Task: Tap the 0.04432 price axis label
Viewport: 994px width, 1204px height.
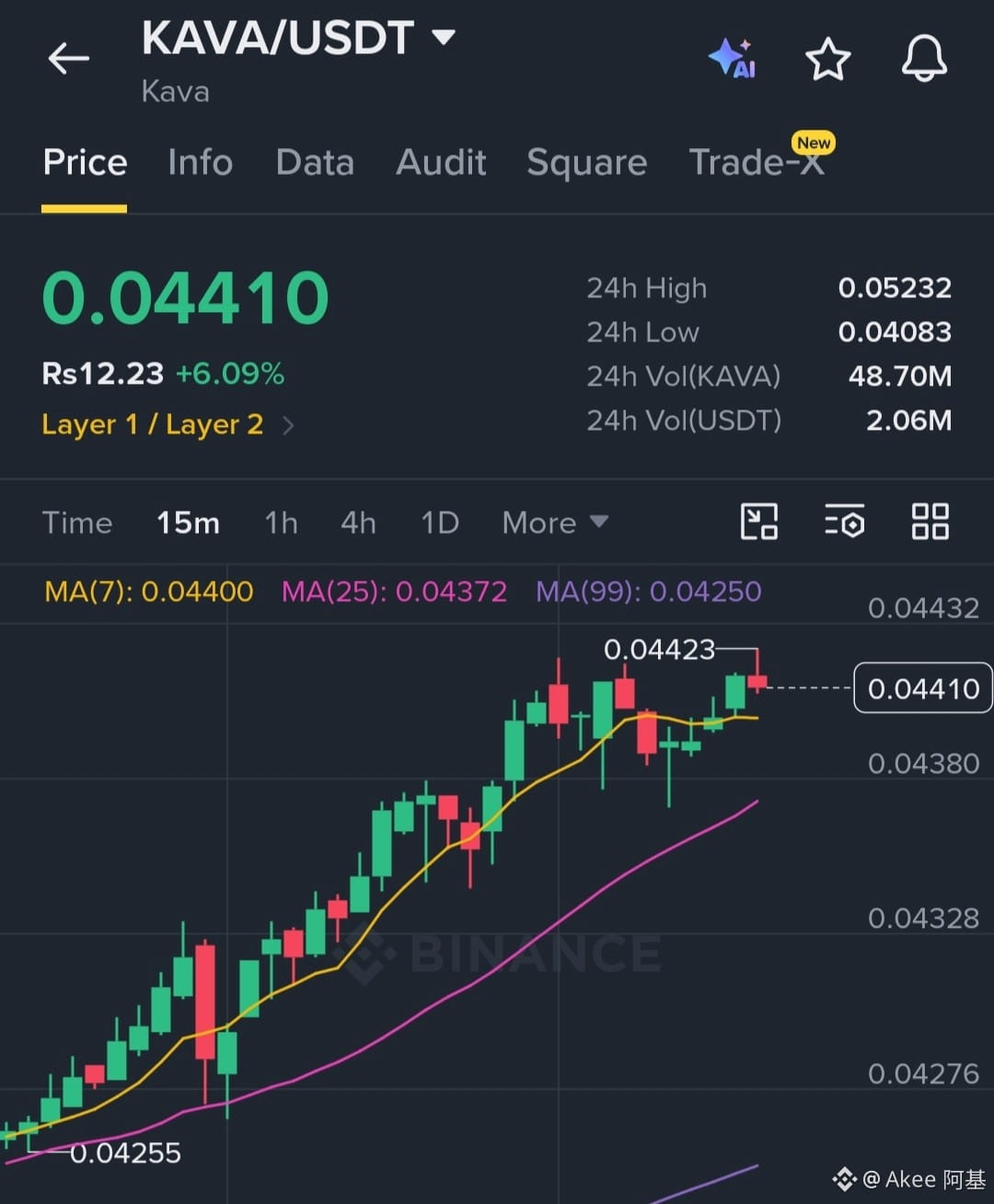Action: pos(924,608)
